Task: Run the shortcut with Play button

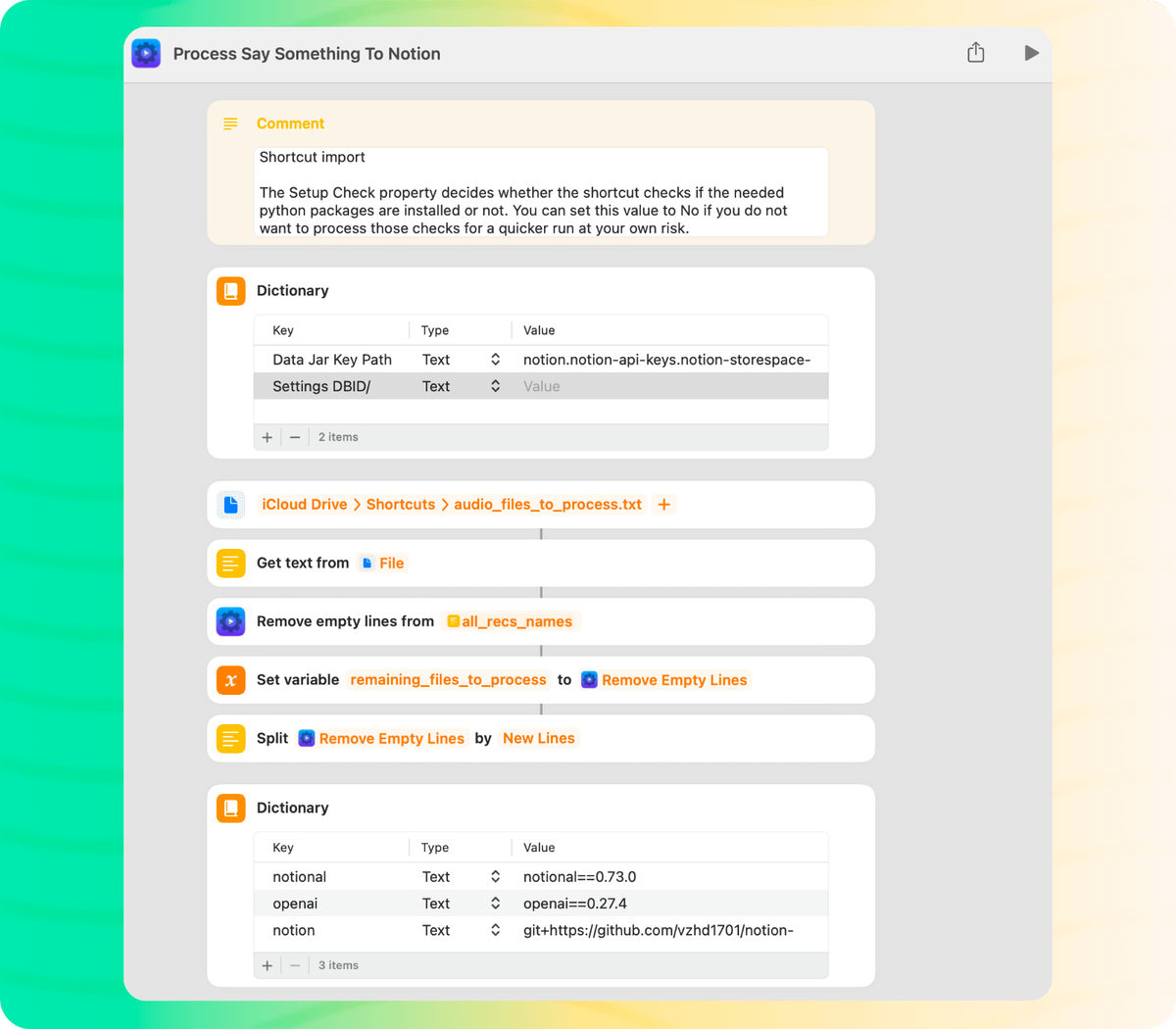Action: (1031, 53)
